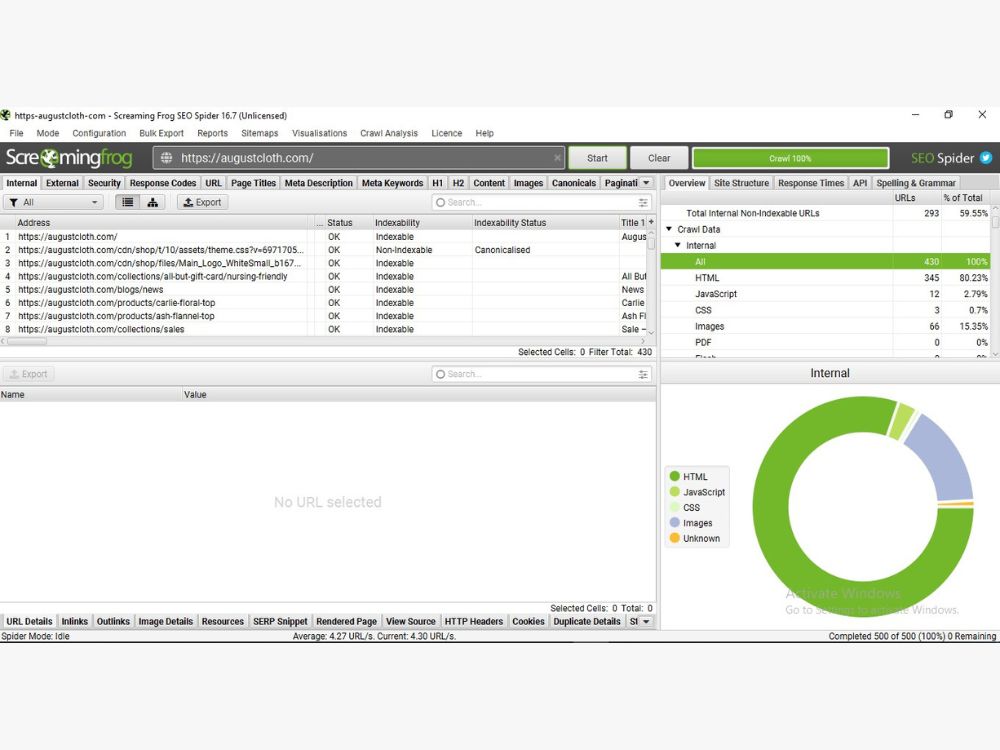Add column with plus icon
Viewport: 1000px width, 750px height.
(x=651, y=222)
